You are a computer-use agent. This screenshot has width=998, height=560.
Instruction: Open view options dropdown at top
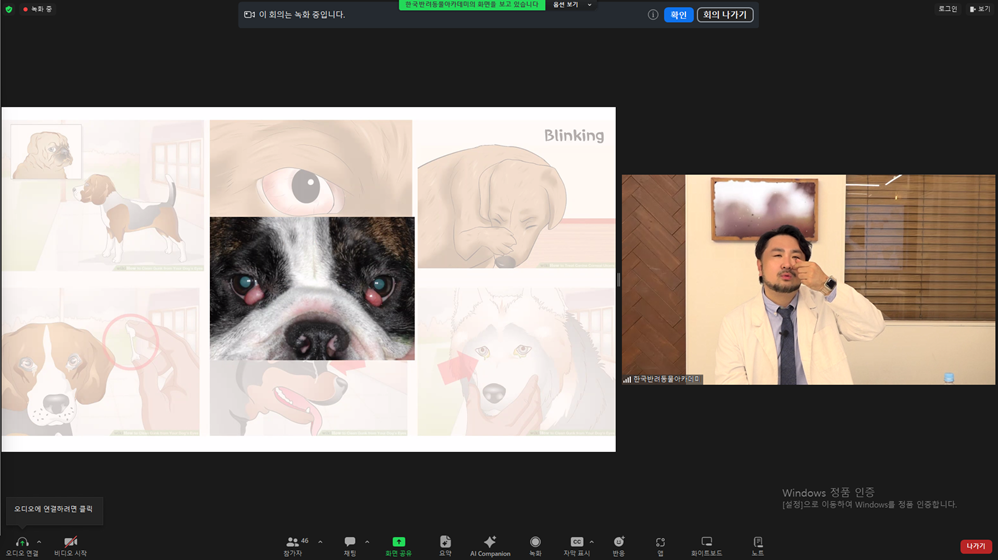pos(572,4)
